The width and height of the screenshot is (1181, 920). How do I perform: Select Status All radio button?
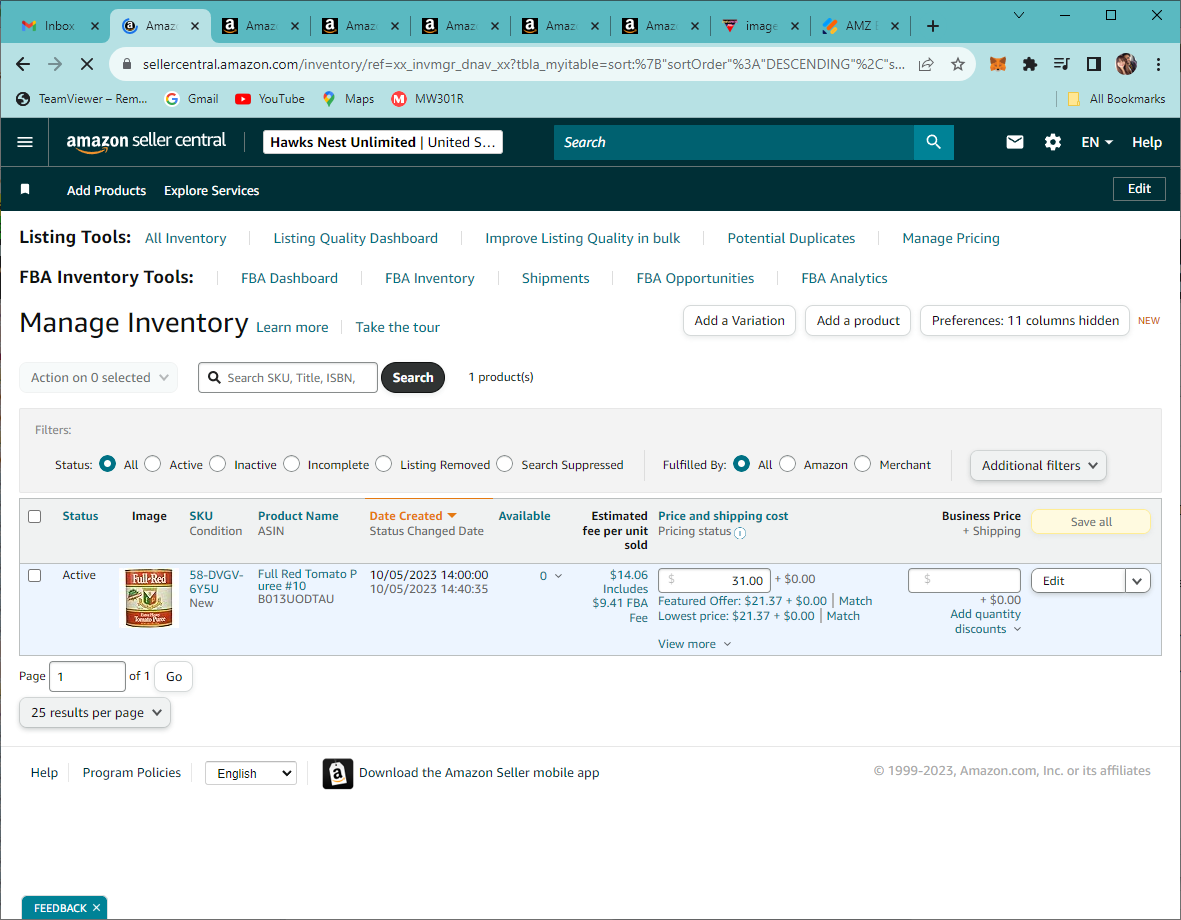coord(107,464)
